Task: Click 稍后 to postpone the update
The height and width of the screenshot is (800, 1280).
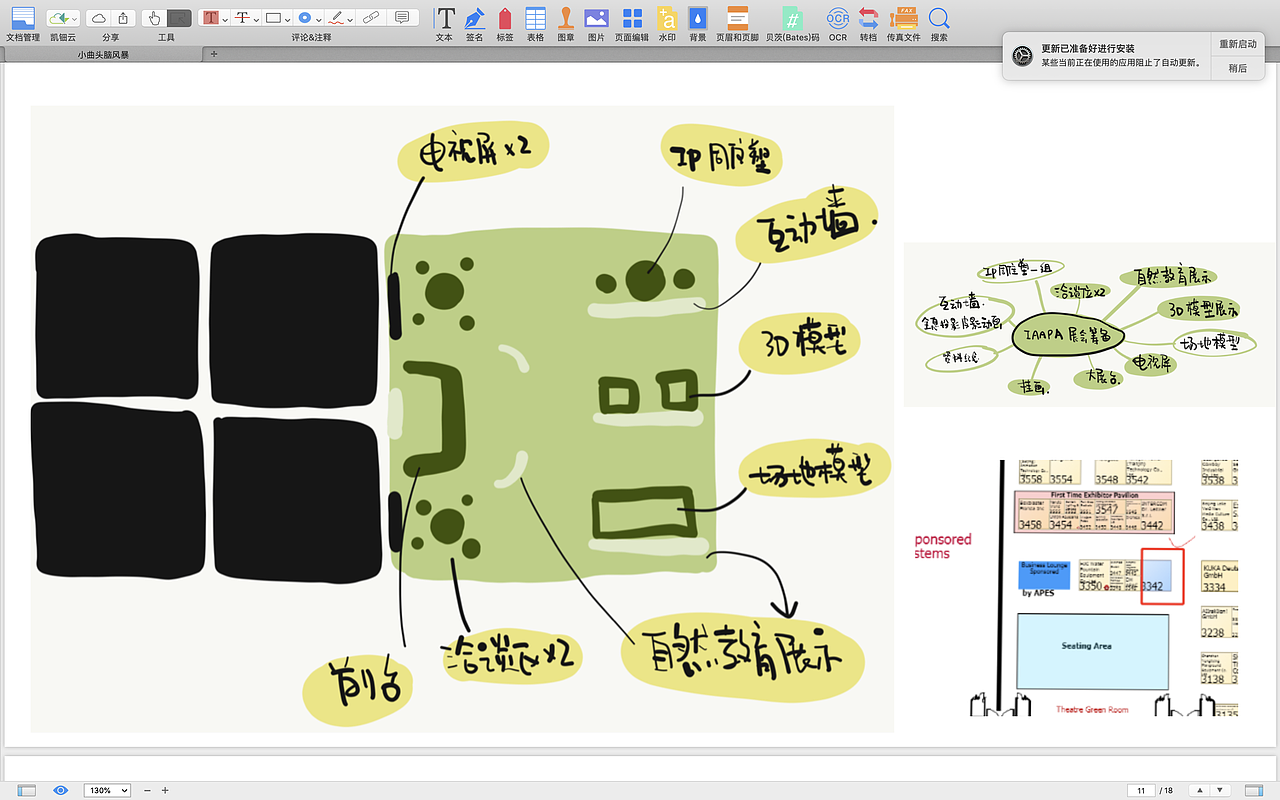Action: (1238, 68)
